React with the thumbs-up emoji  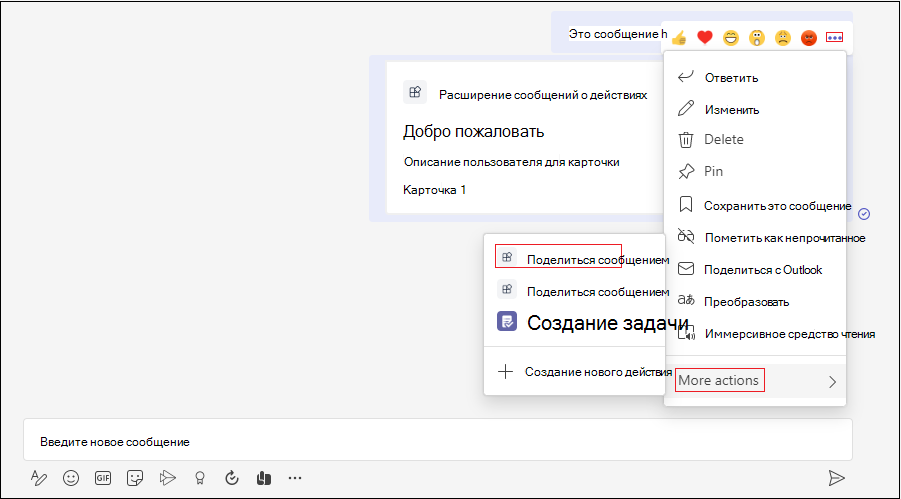(x=679, y=38)
